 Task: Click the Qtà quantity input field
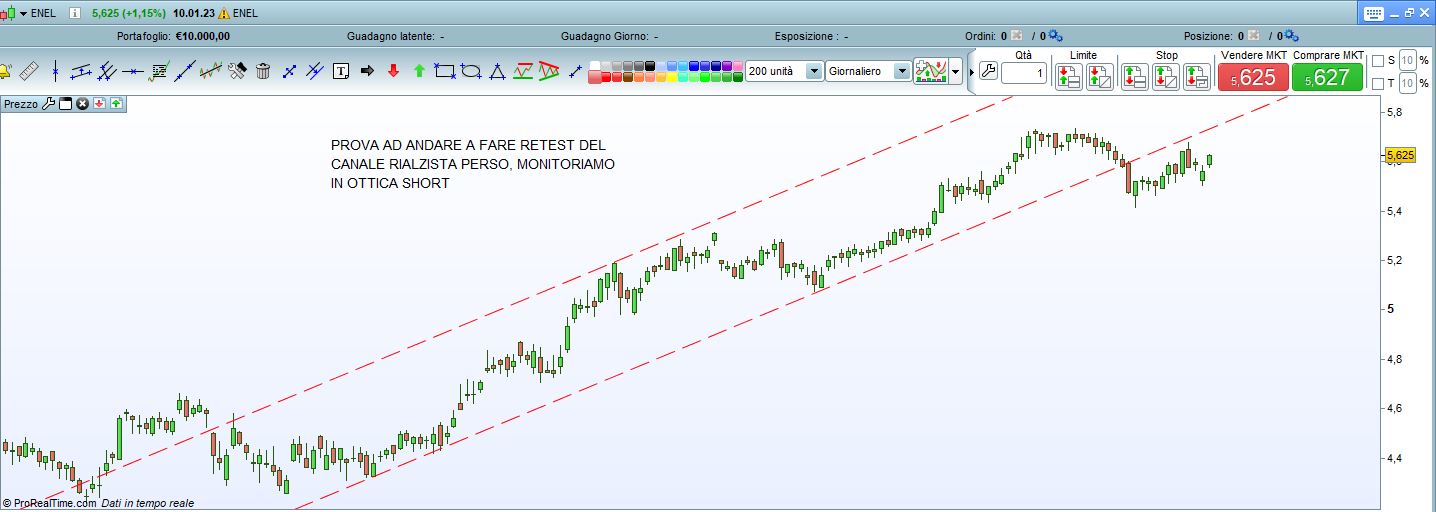tap(1023, 74)
